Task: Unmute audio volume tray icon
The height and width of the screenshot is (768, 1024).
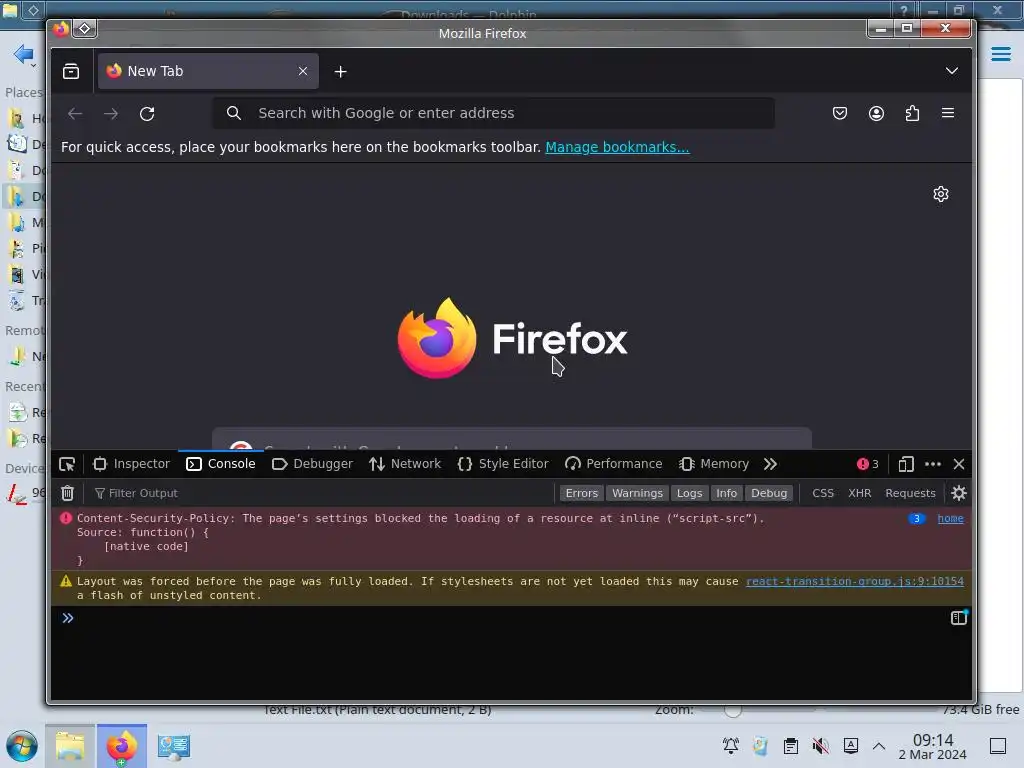Action: click(x=820, y=746)
